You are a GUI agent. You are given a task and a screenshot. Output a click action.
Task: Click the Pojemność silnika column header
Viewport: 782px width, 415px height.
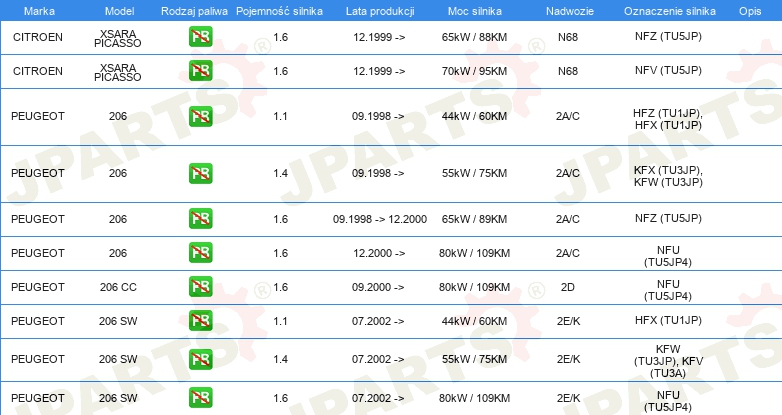tap(279, 11)
